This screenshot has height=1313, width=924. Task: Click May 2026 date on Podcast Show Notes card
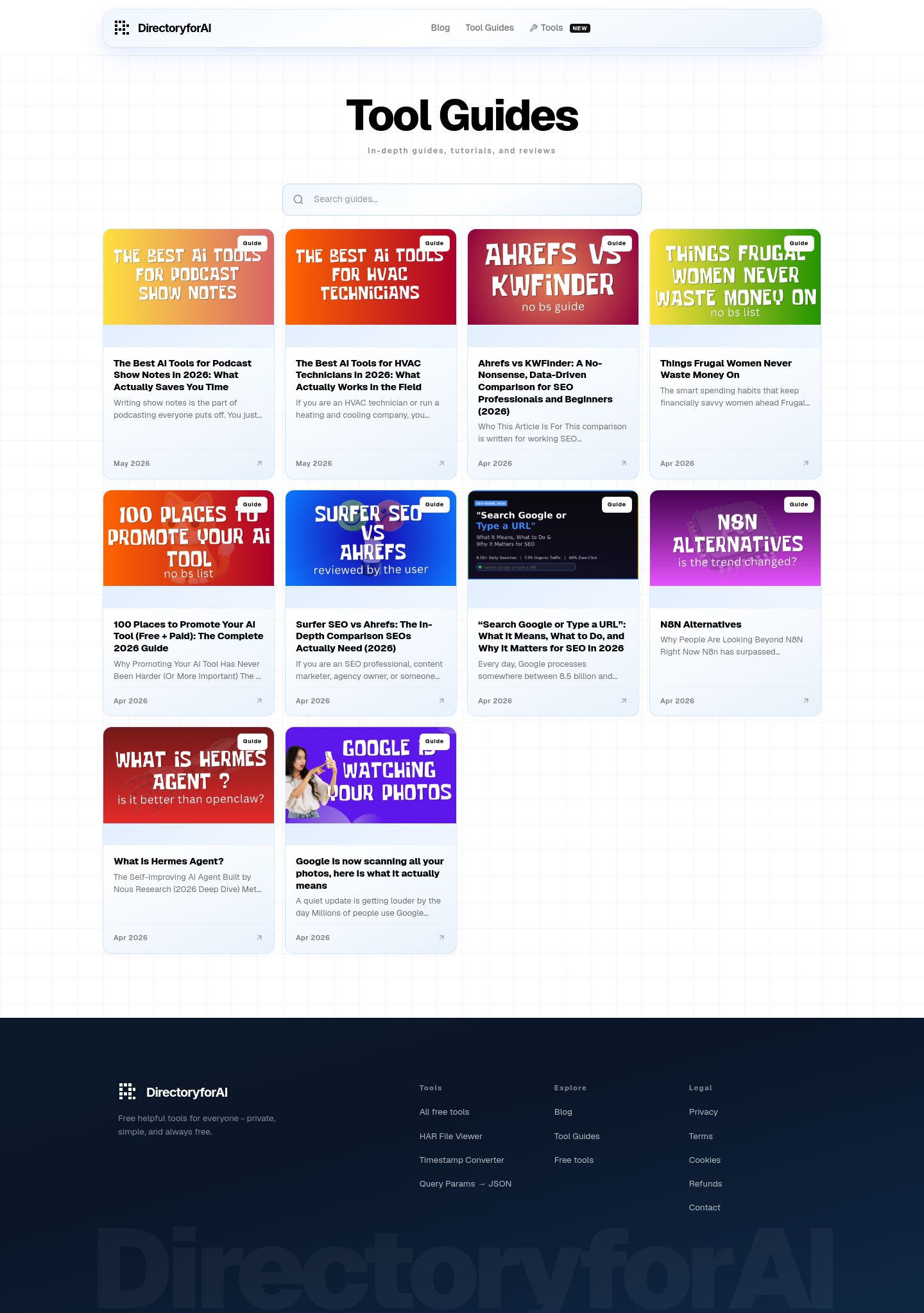click(x=132, y=463)
